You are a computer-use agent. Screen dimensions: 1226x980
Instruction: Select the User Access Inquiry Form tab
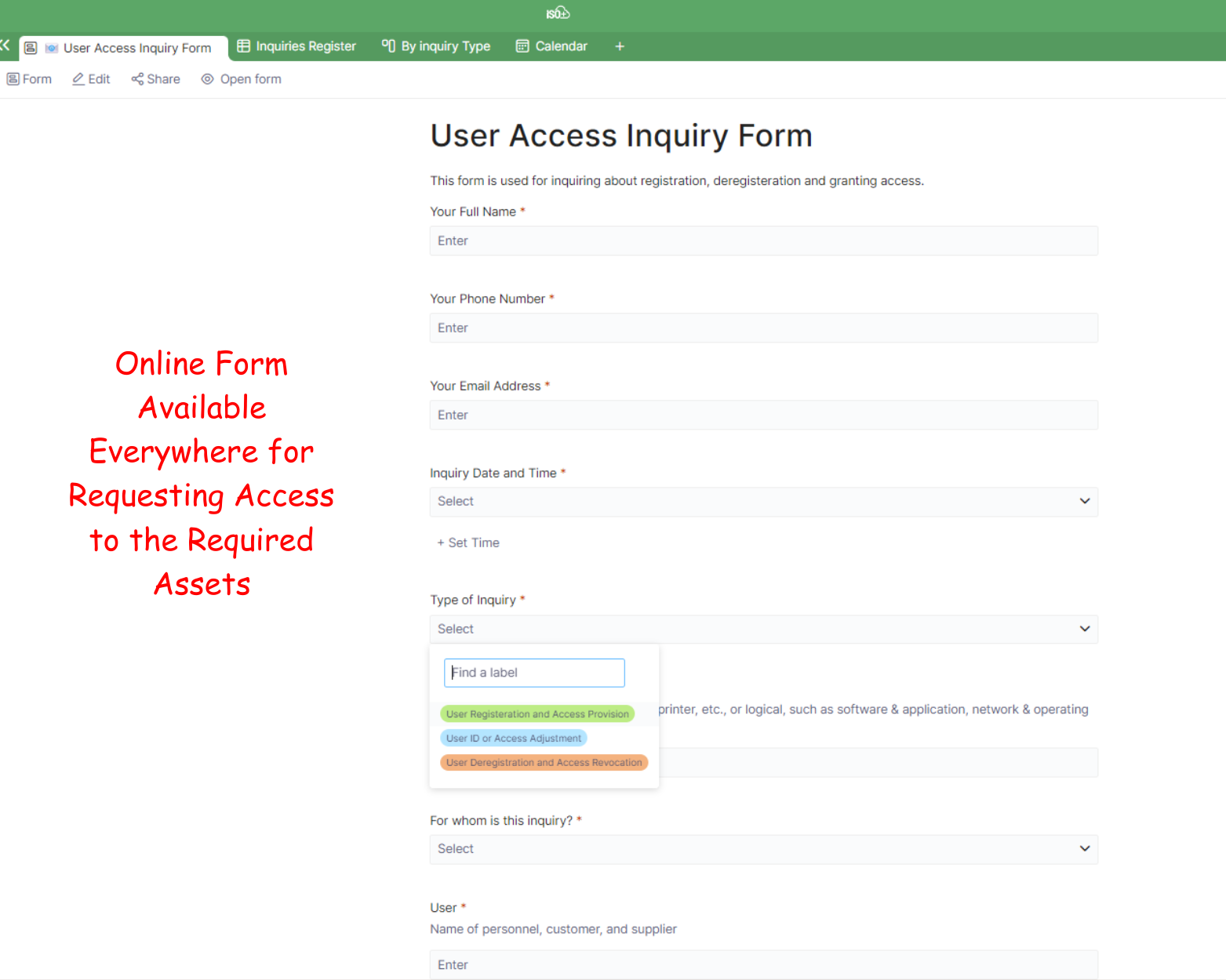pyautogui.click(x=136, y=48)
